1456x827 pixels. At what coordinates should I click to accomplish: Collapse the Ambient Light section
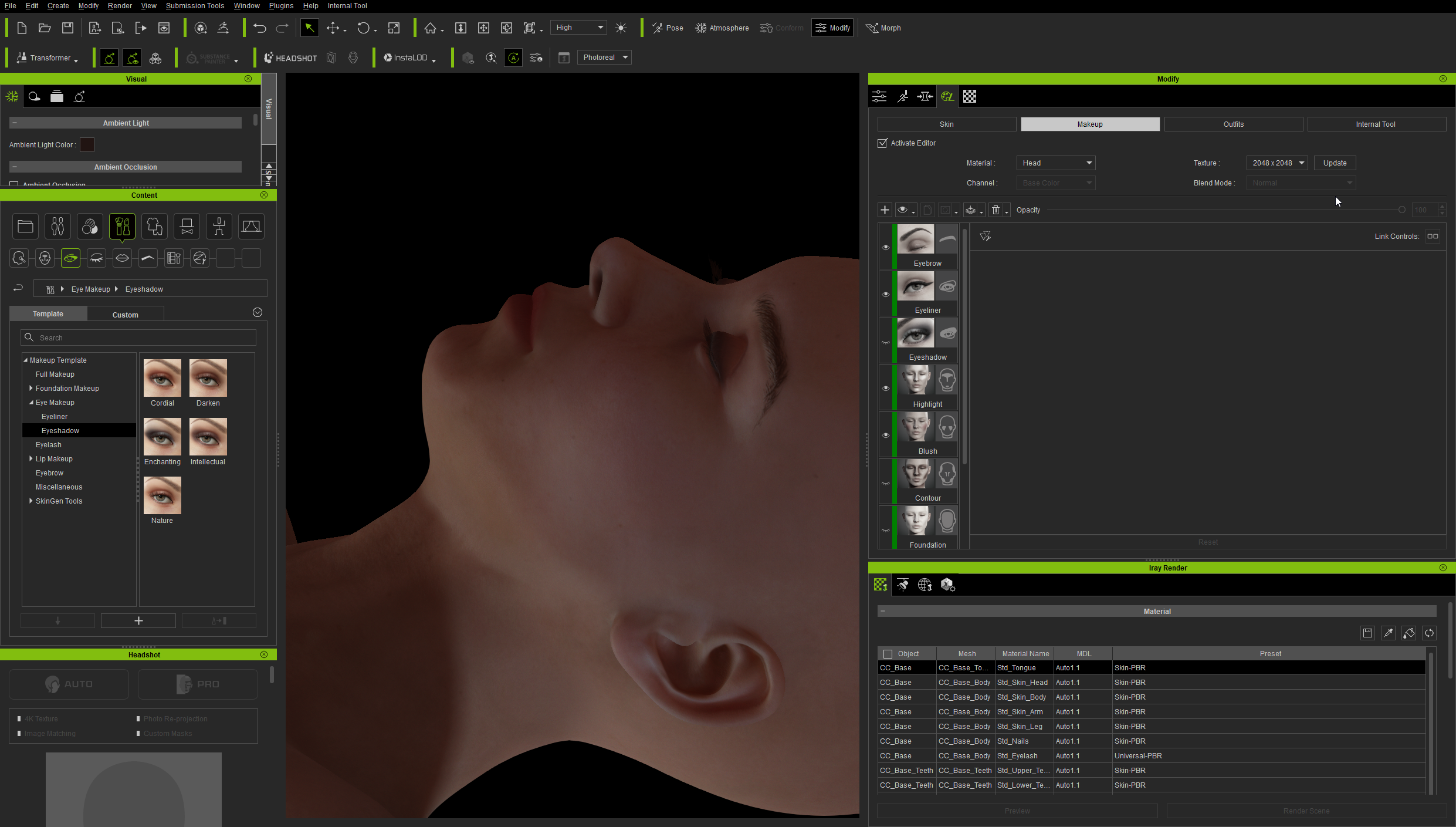pos(15,123)
